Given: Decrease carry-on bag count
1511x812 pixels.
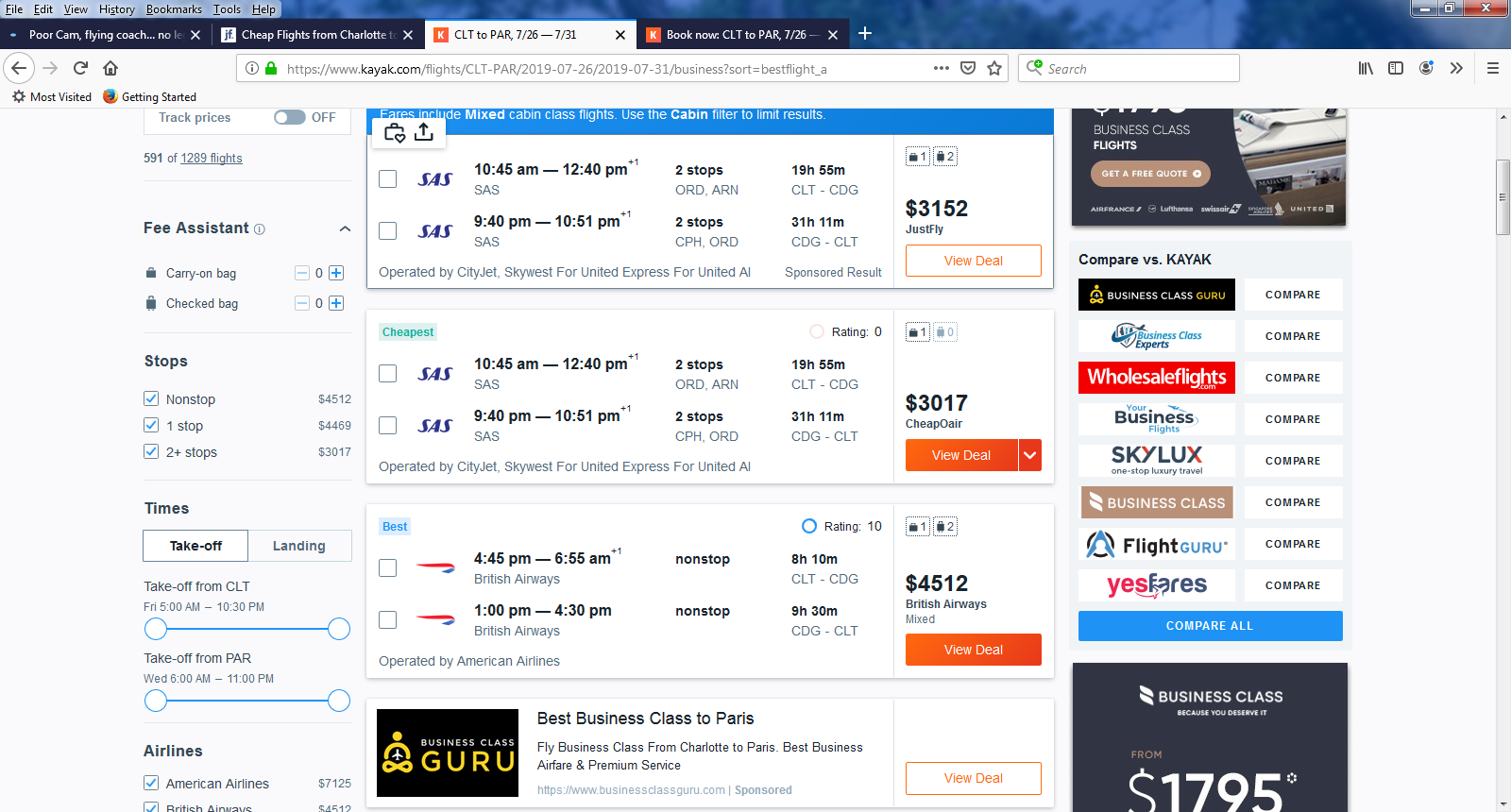Looking at the screenshot, I should tap(302, 273).
